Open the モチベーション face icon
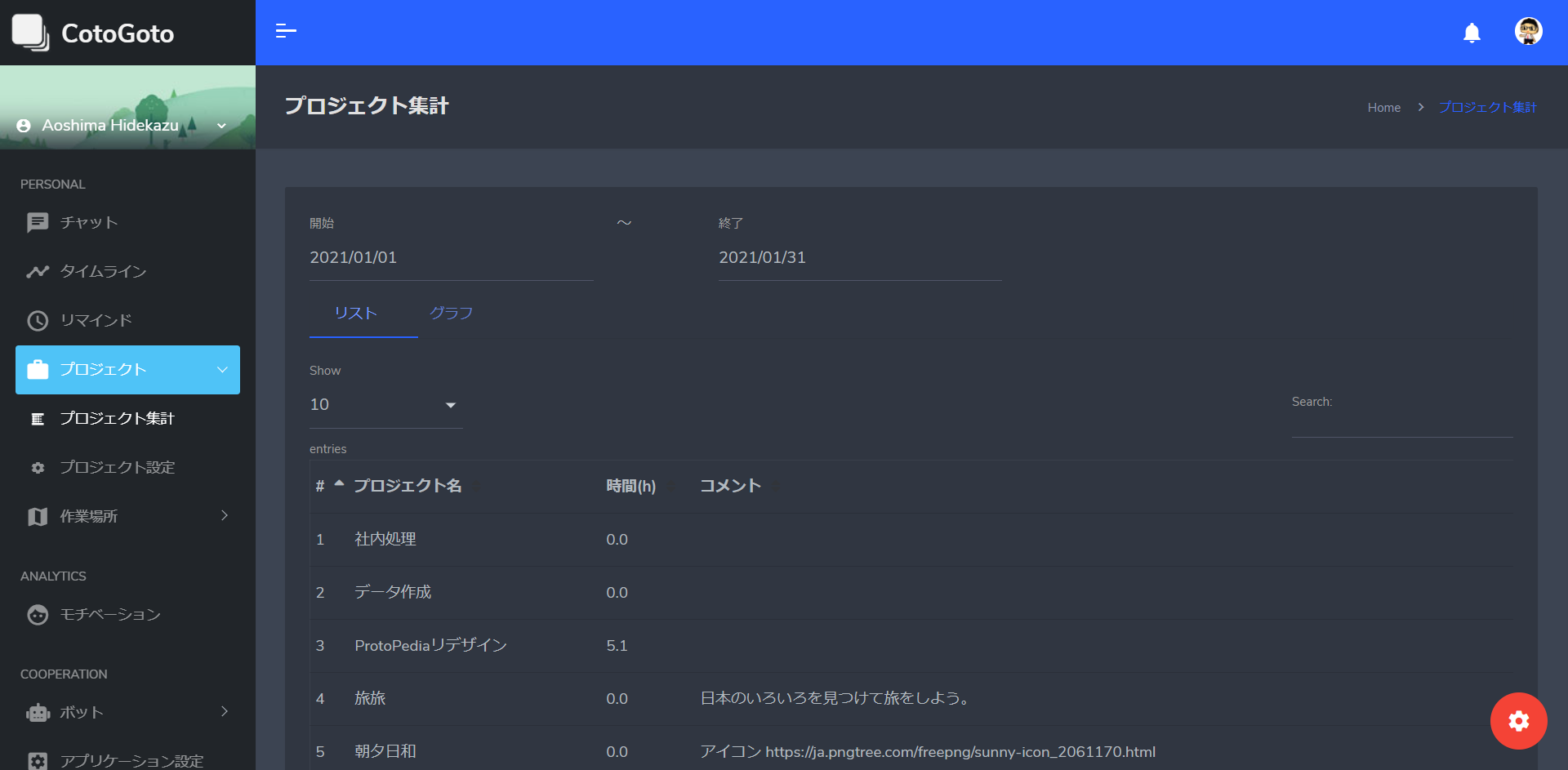The image size is (1568, 770). tap(38, 614)
